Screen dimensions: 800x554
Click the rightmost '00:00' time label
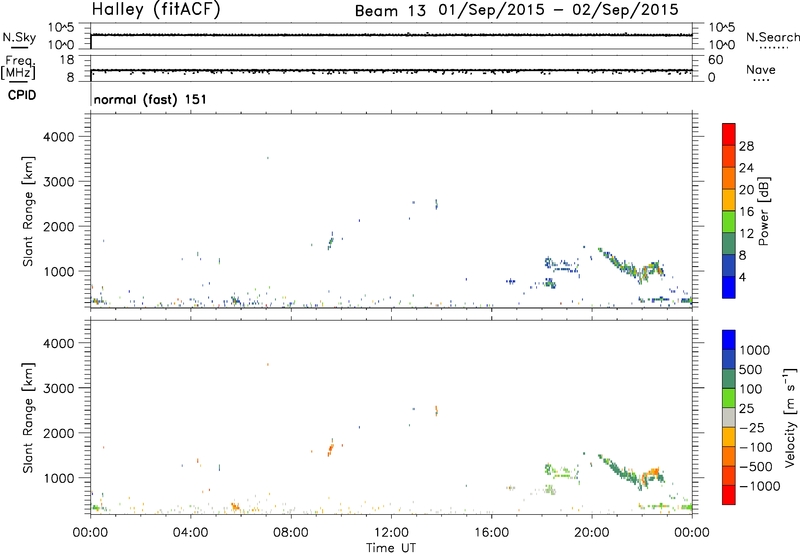click(692, 533)
